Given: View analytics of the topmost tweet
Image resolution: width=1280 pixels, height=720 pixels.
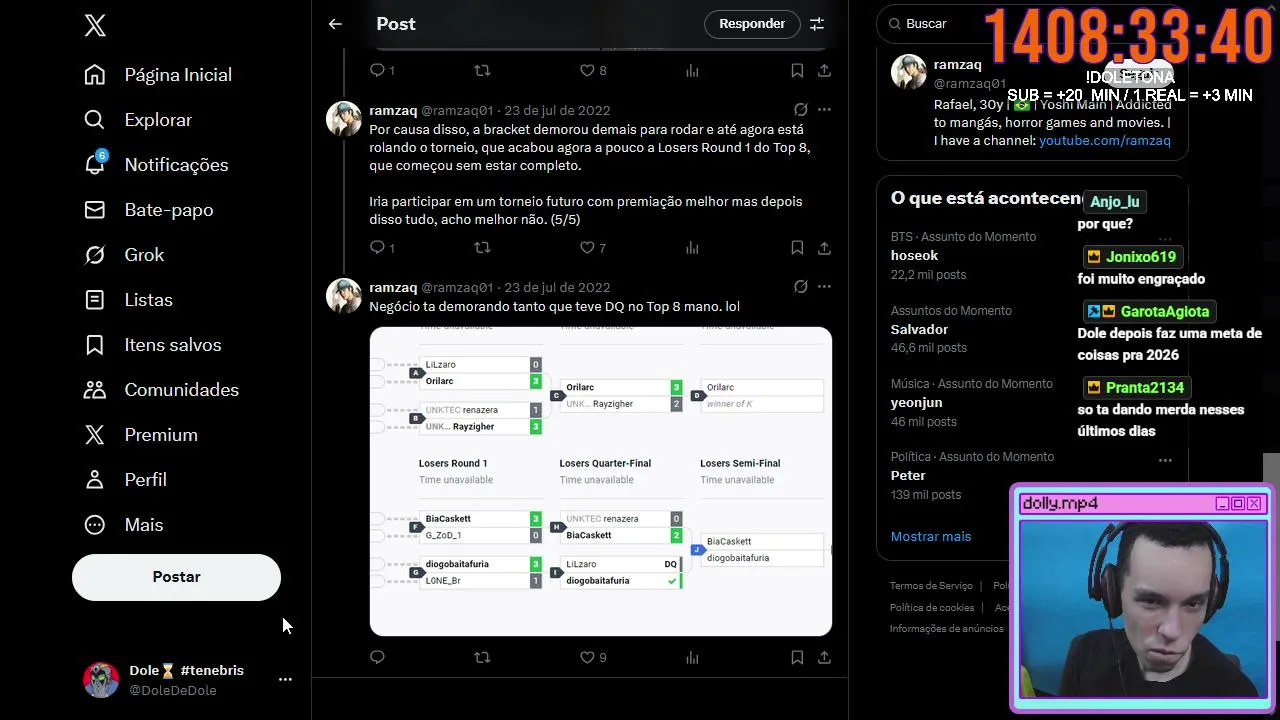Looking at the screenshot, I should 692,71.
